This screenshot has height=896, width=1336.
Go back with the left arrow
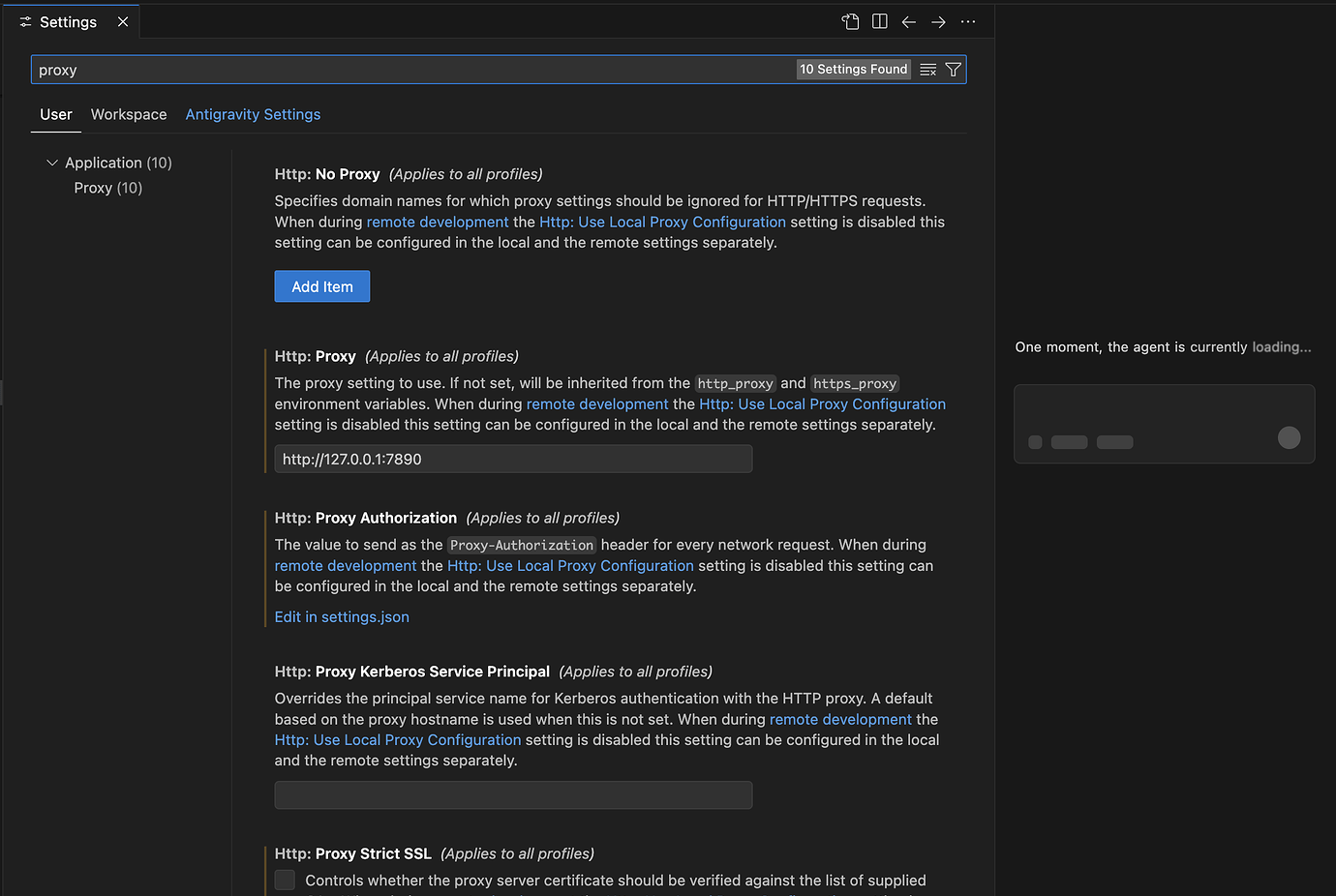(908, 21)
